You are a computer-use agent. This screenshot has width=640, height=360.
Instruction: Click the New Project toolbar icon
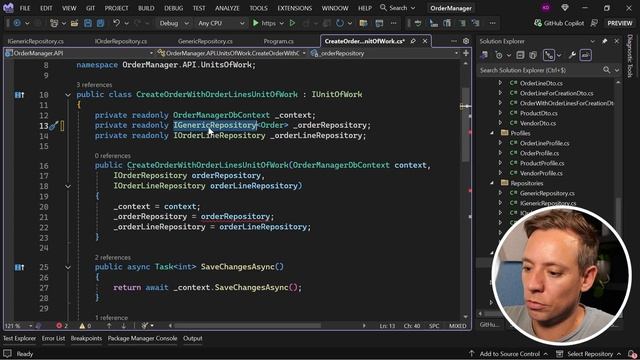[54, 23]
